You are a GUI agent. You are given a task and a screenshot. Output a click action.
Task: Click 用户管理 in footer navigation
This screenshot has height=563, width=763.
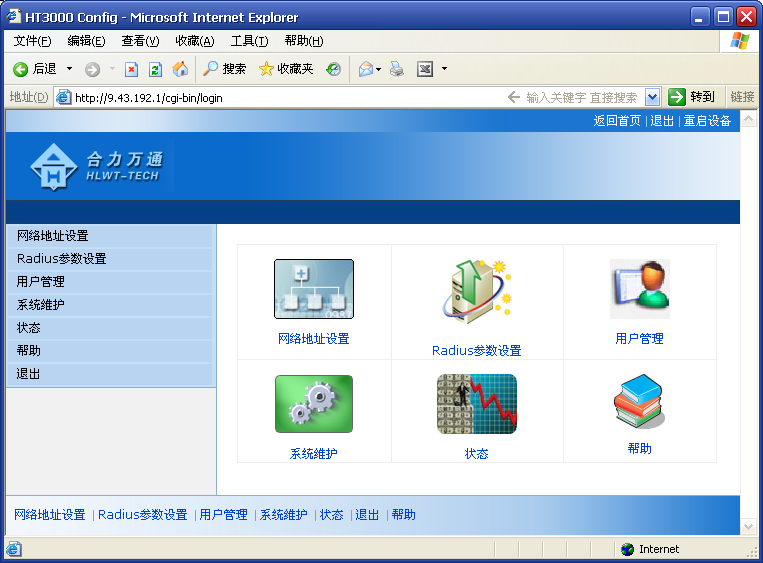coord(223,514)
